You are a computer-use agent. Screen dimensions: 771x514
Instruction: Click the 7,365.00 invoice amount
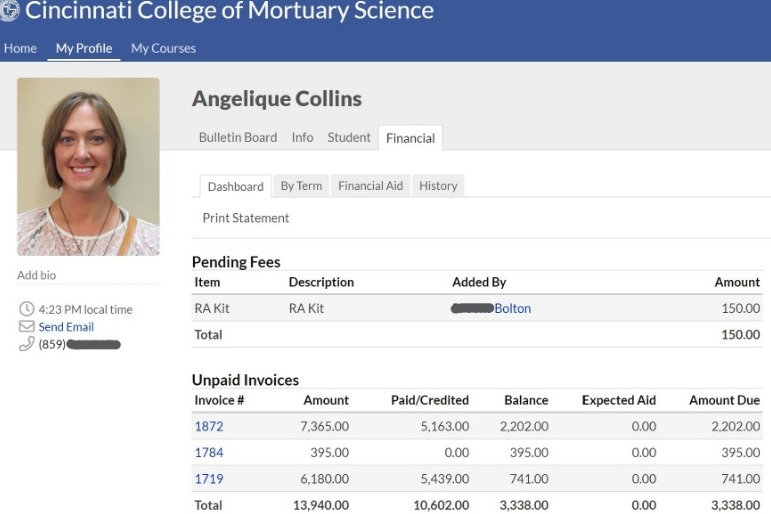pyautogui.click(x=325, y=426)
